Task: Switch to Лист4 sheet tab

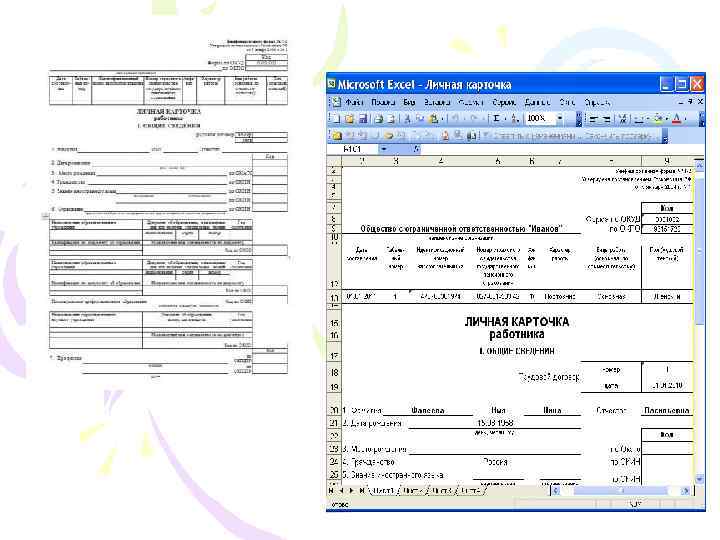Action: pyautogui.click(x=471, y=491)
